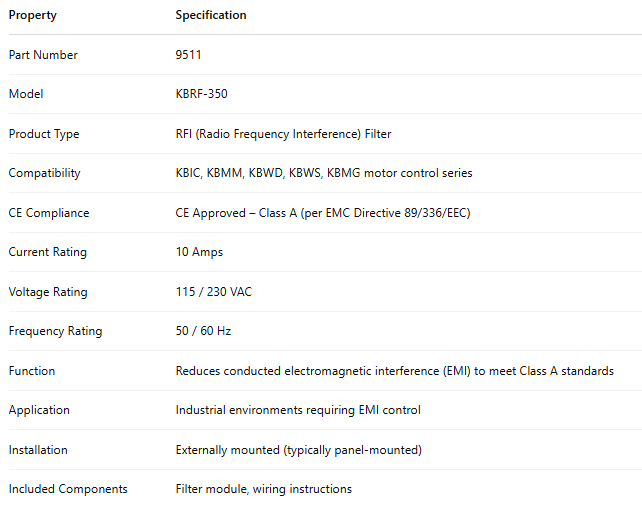642x513 pixels.
Task: Click the Compatibility row label
Action: [x=44, y=173]
